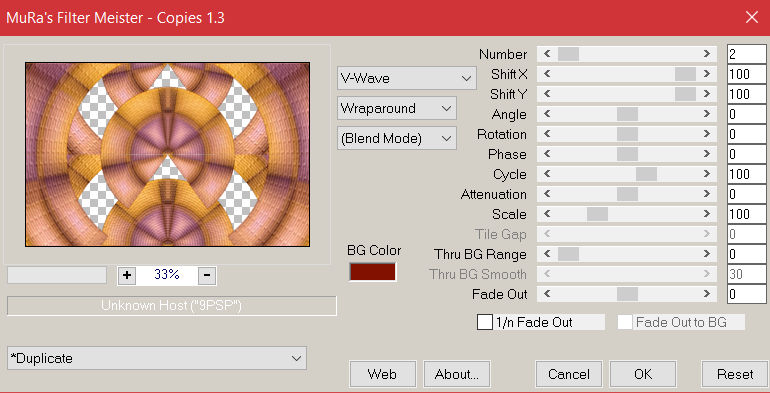The height and width of the screenshot is (393, 770).
Task: Click the Thru BG Range left arrow
Action: pos(547,254)
